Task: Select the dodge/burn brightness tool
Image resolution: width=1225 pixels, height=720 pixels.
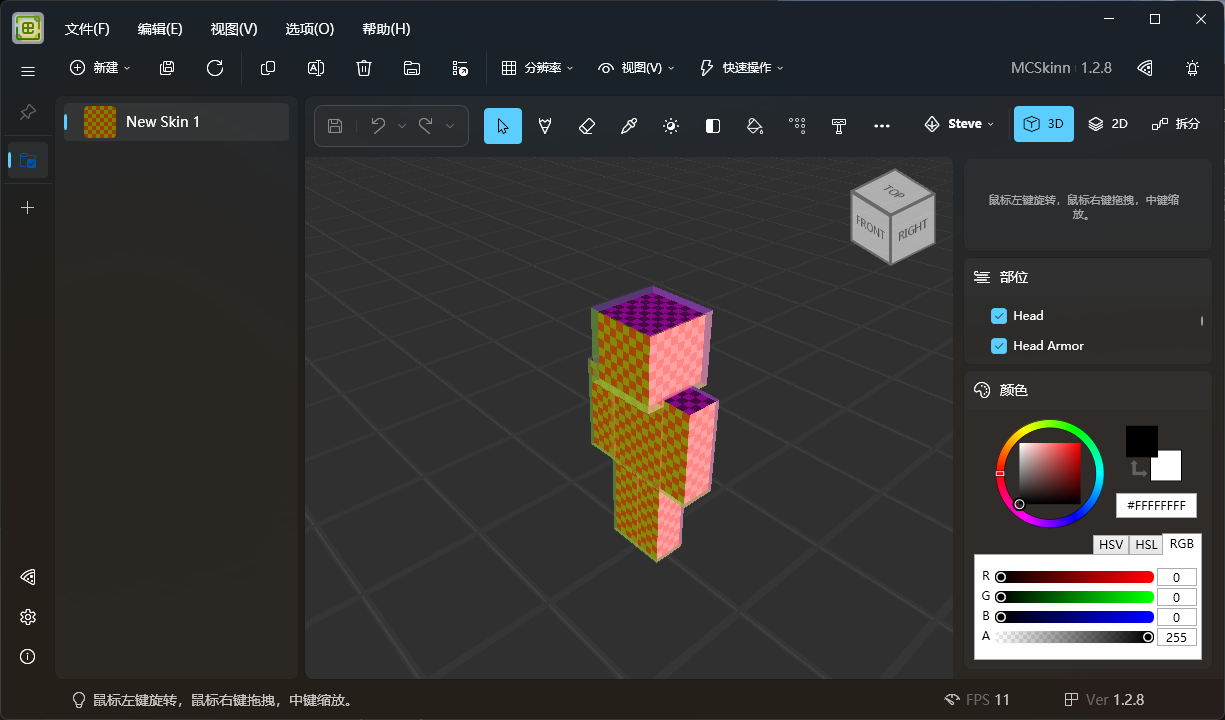Action: click(671, 125)
